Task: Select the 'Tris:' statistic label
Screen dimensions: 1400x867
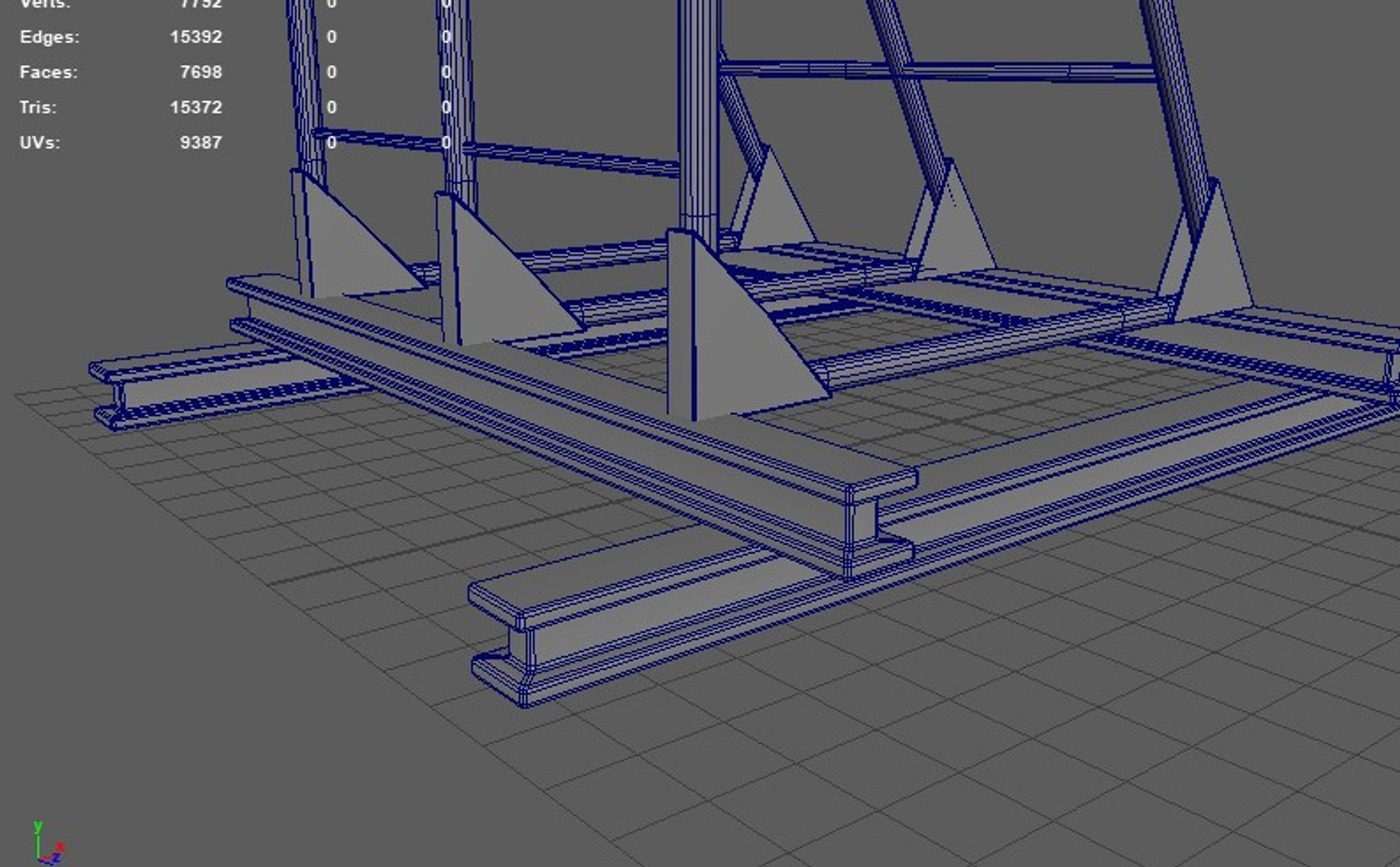Action: pyautogui.click(x=39, y=108)
